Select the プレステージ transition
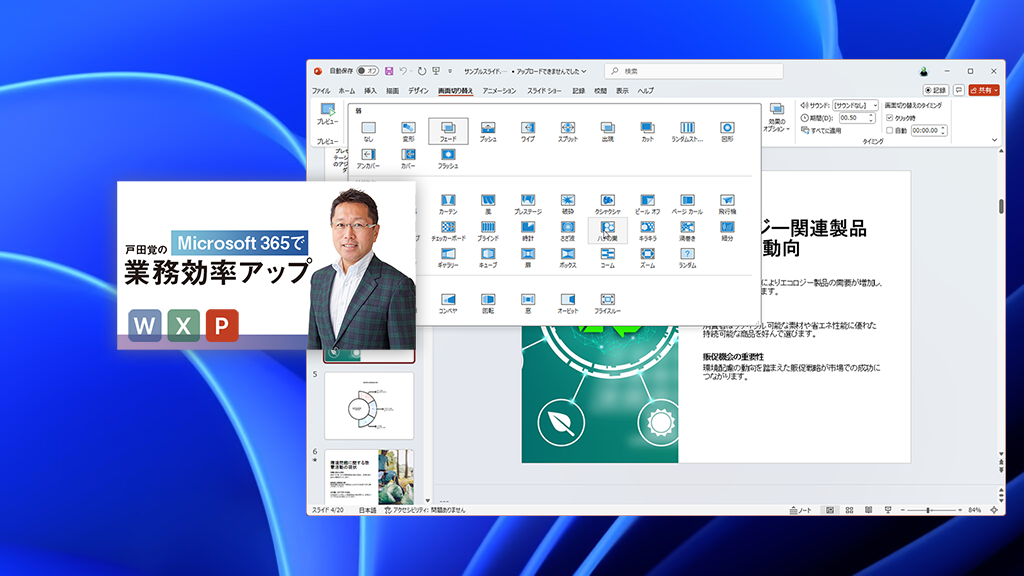This screenshot has width=1024, height=576. pyautogui.click(x=528, y=204)
